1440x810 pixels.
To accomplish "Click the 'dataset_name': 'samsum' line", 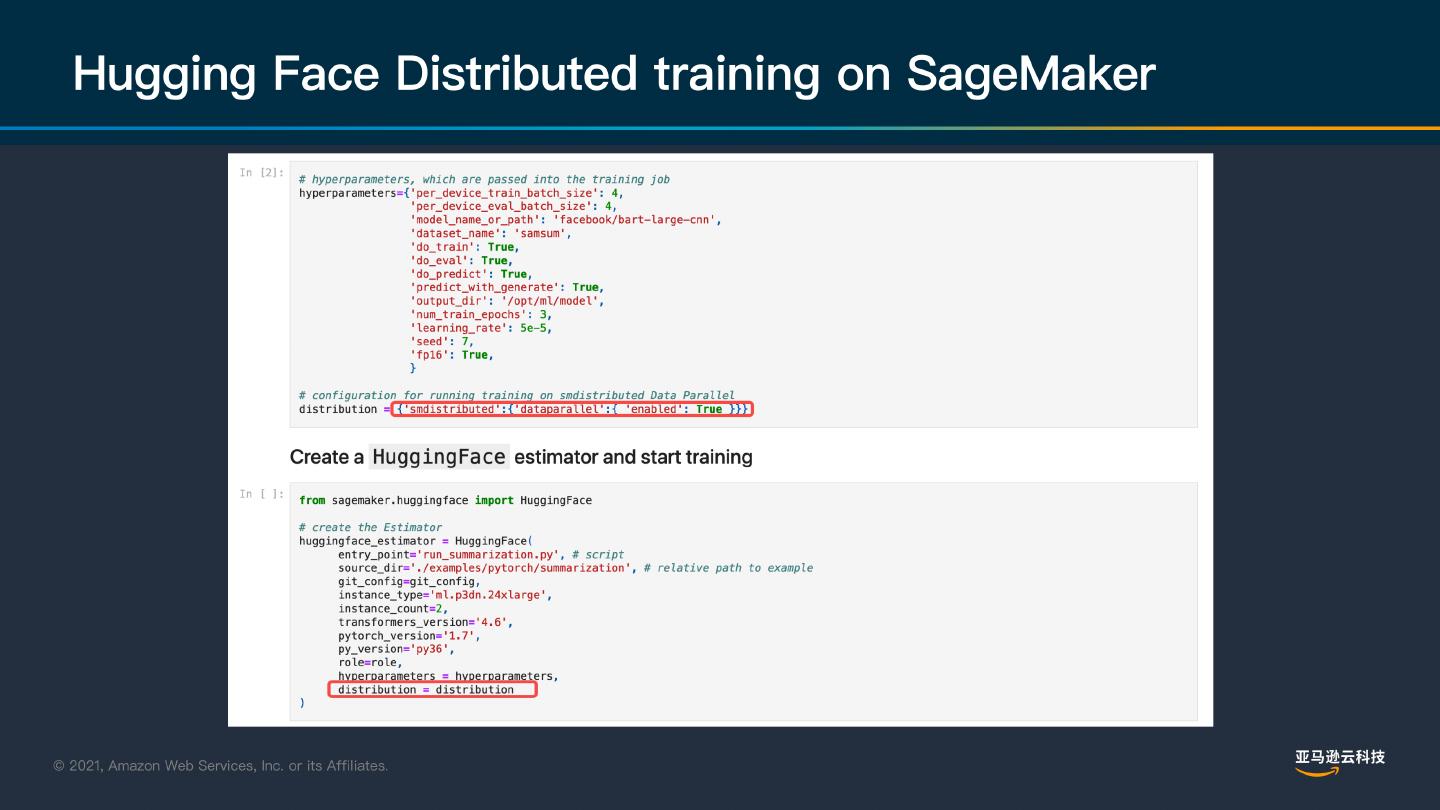I will pyautogui.click(x=491, y=233).
